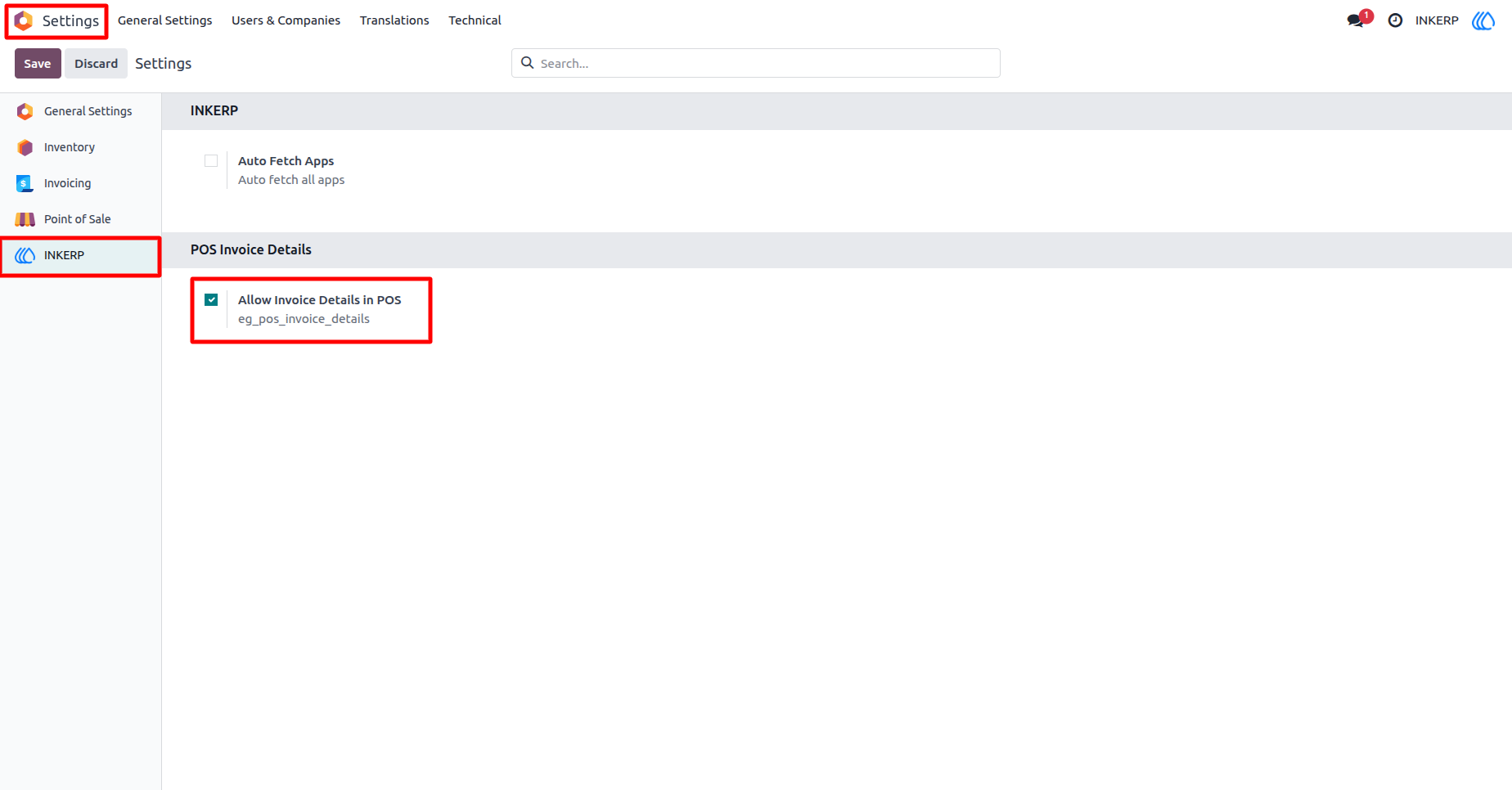This screenshot has width=1512, height=790.
Task: Uncheck Allow Invoice Details in POS
Action: [x=211, y=300]
